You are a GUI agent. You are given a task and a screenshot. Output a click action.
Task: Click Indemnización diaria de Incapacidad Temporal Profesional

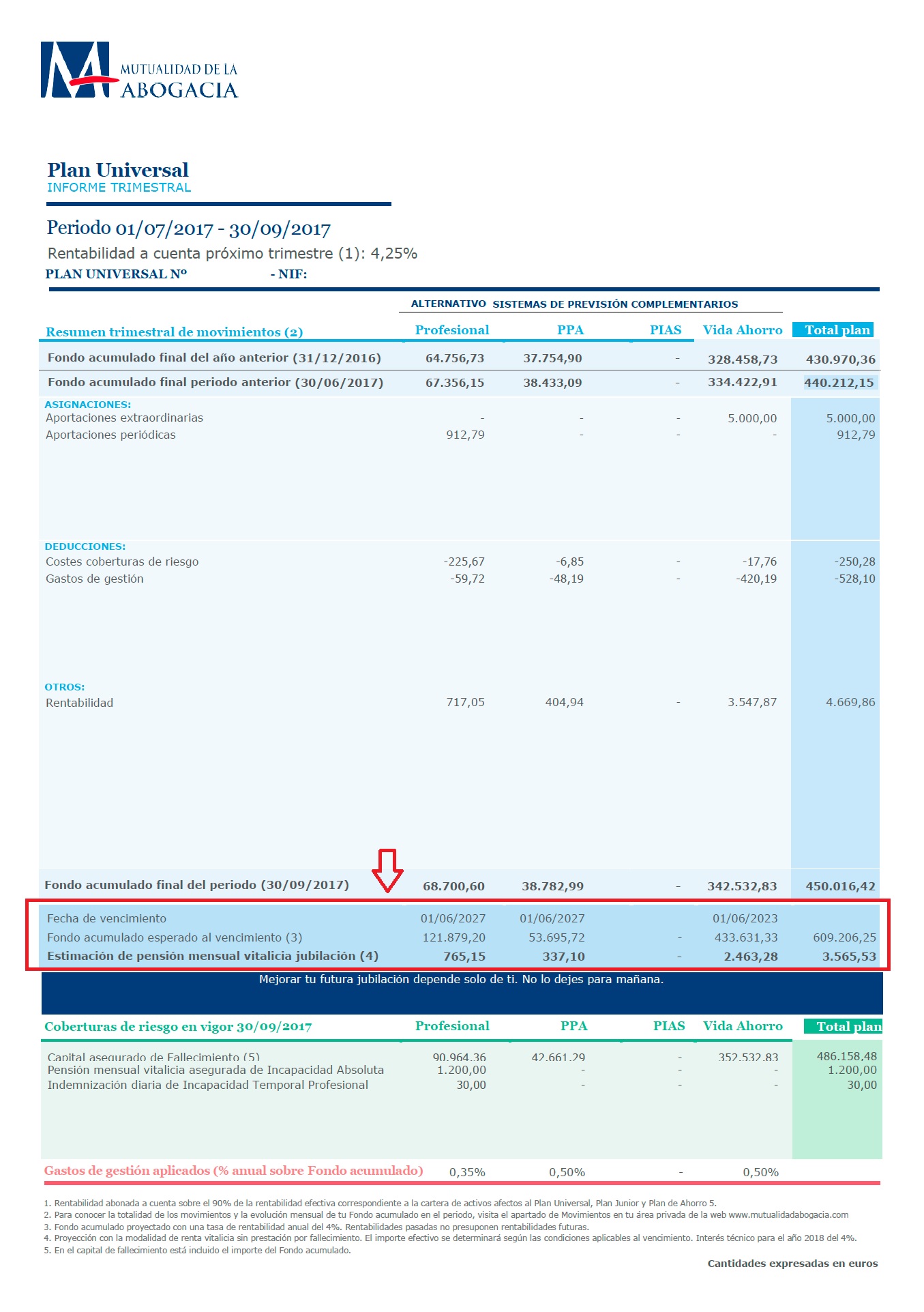pos(207,1085)
